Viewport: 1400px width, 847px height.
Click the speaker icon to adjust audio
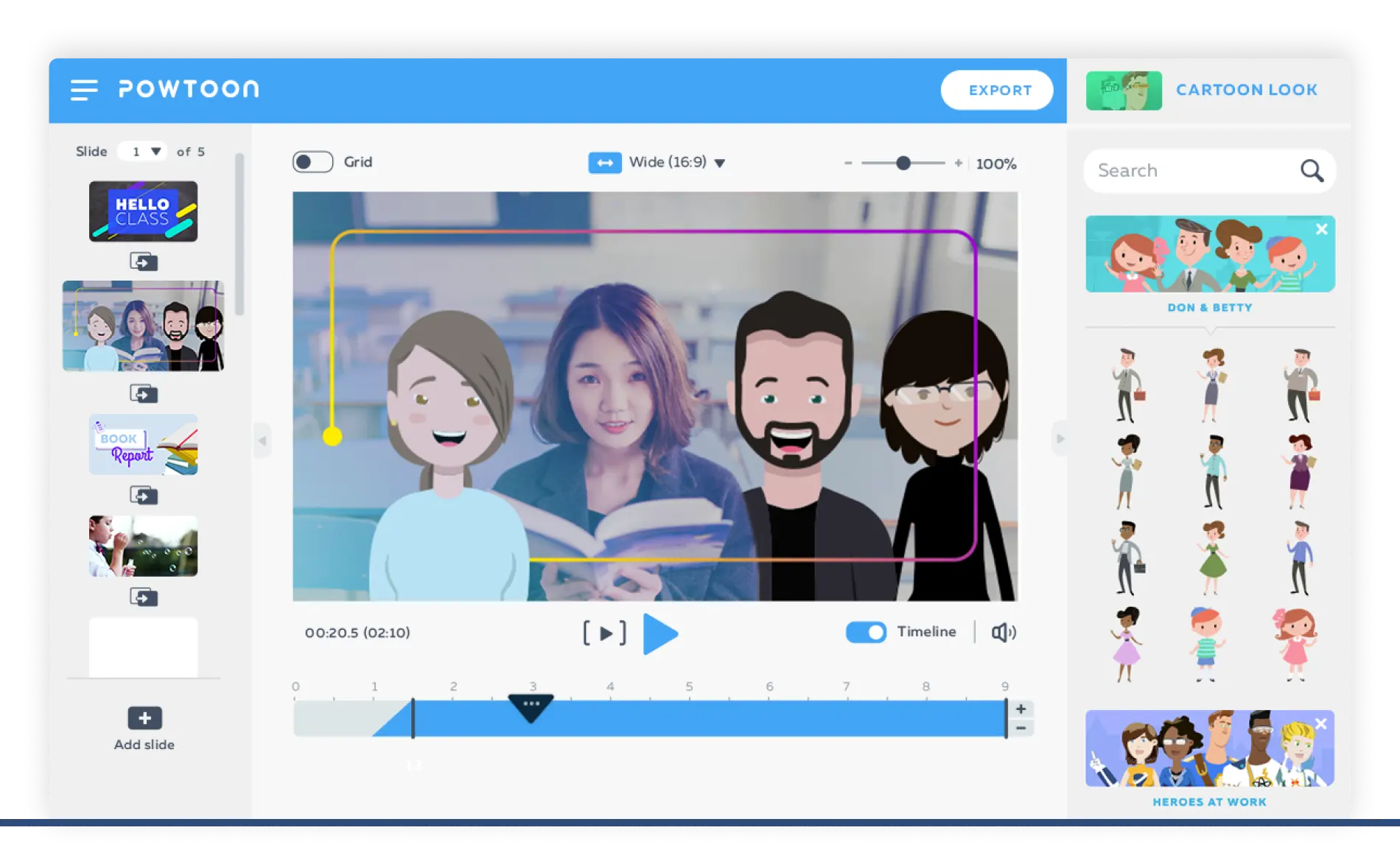1004,632
